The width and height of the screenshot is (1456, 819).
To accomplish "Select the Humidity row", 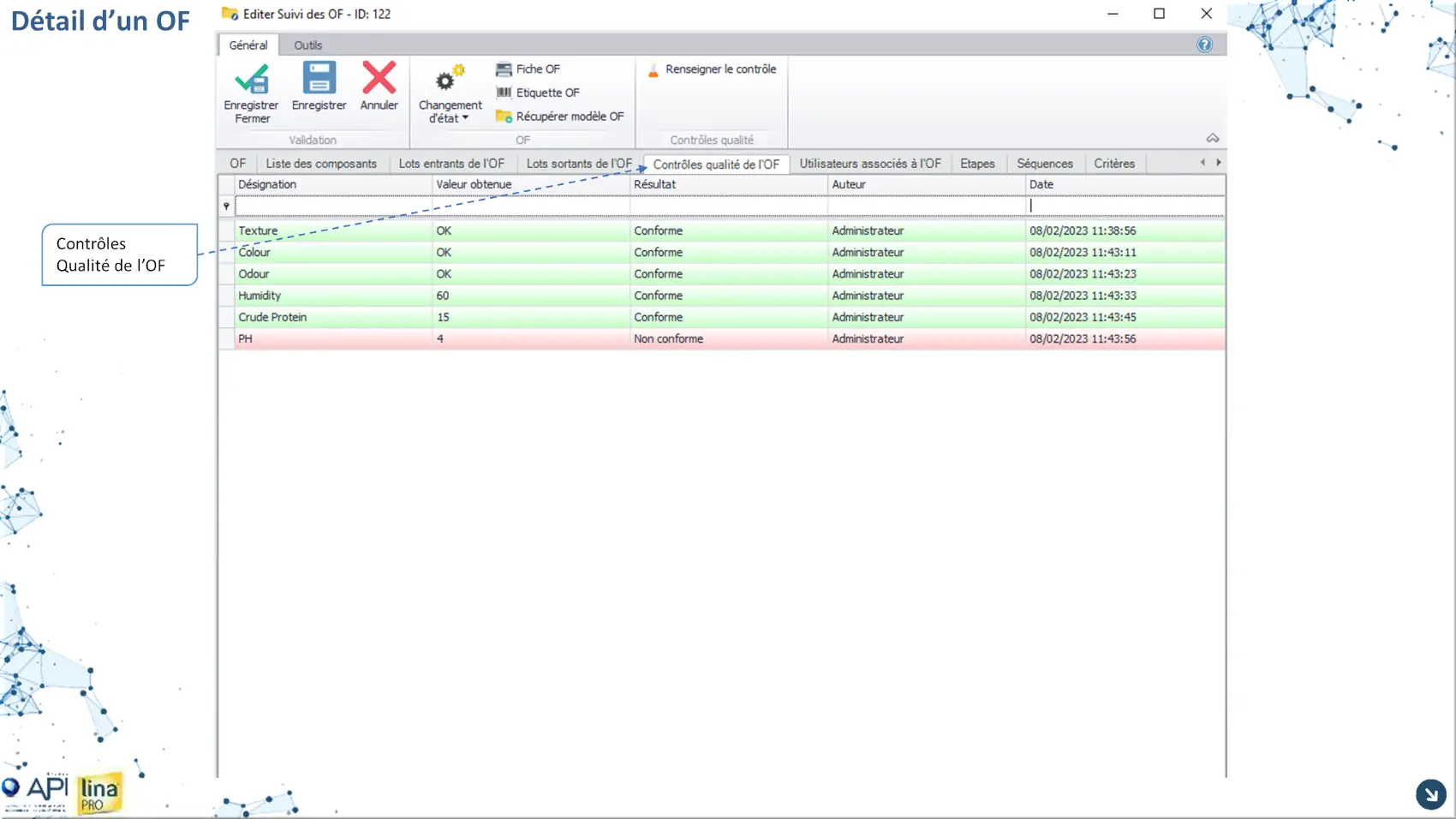I will [x=722, y=296].
